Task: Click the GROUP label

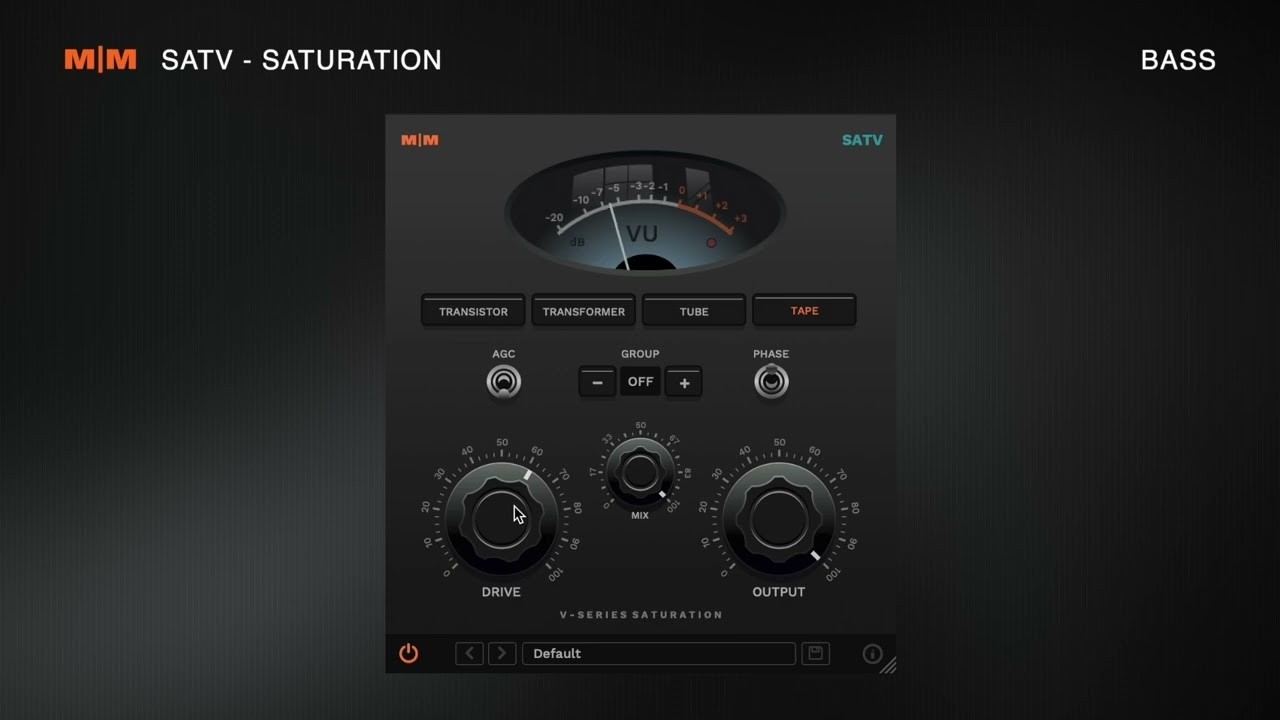Action: [640, 354]
